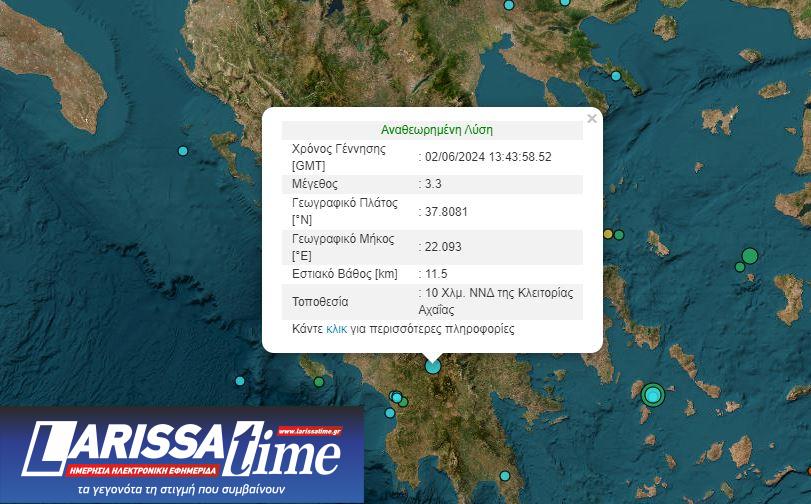811x504 pixels.
Task: Select the epicenter marker below the popup
Action: (x=433, y=366)
